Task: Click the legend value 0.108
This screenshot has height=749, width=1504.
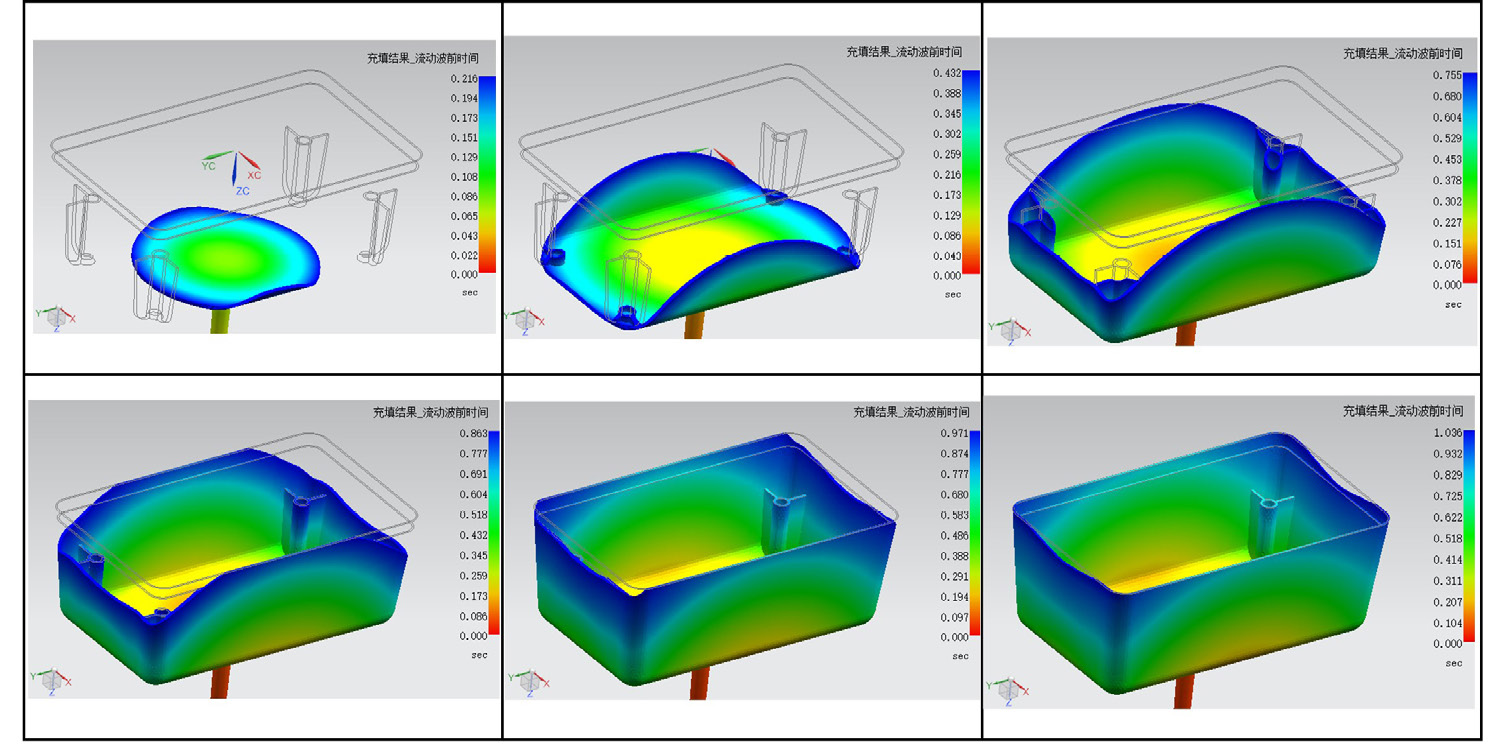Action: pos(464,177)
